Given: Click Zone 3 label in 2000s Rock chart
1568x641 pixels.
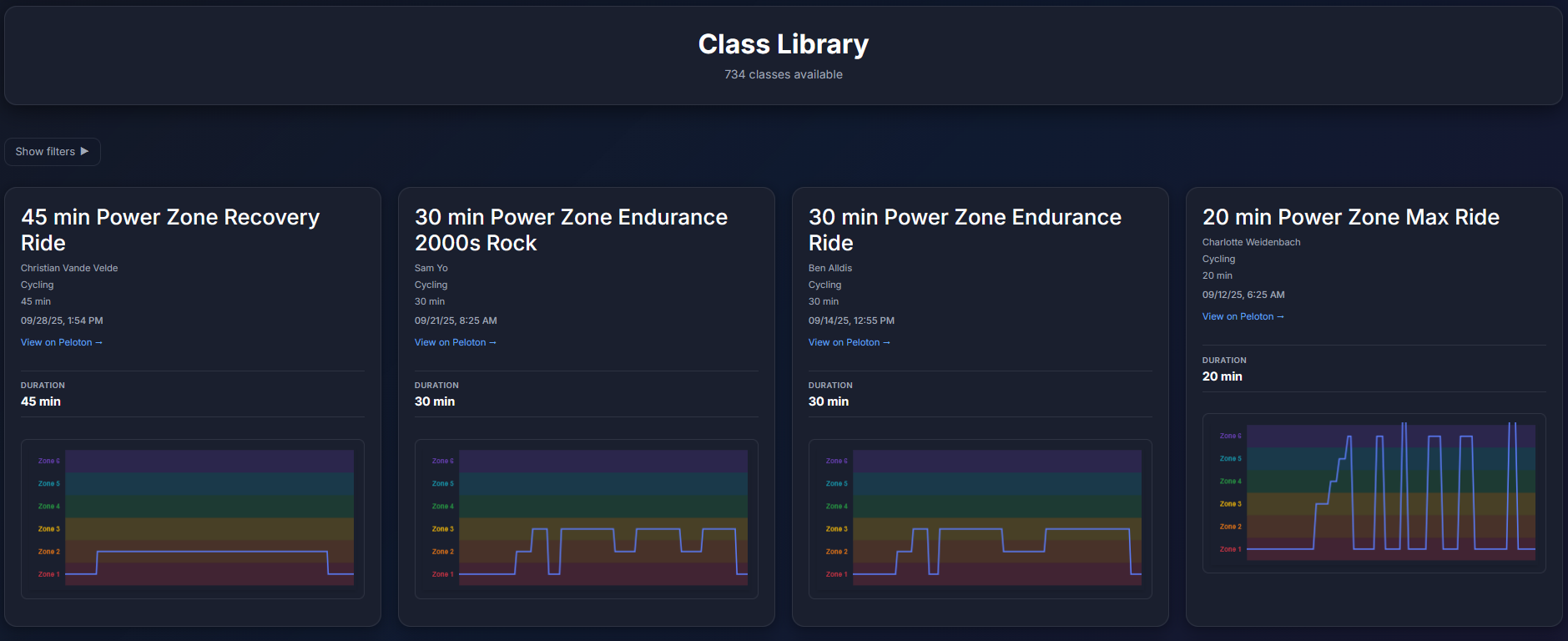Looking at the screenshot, I should tap(442, 529).
